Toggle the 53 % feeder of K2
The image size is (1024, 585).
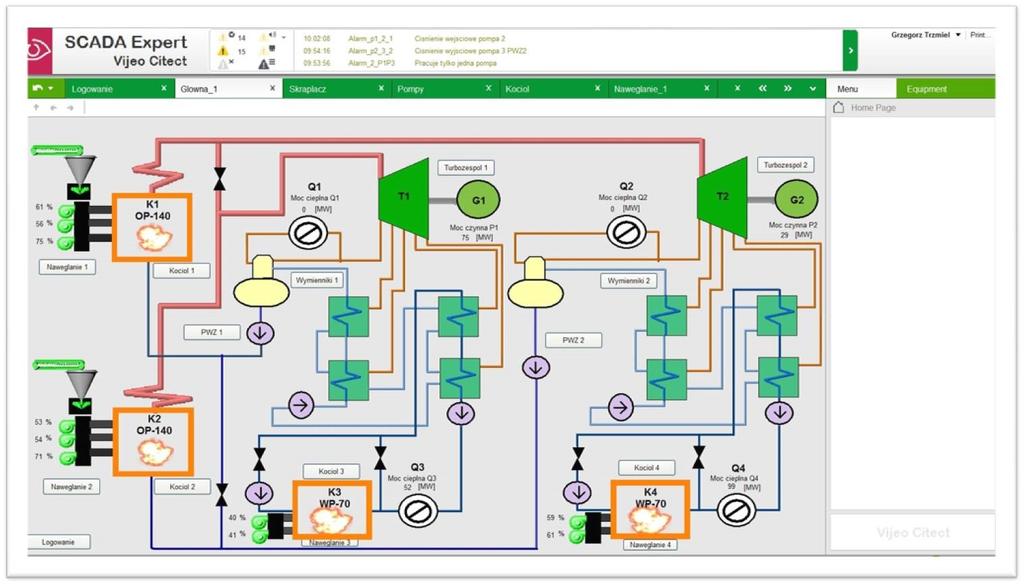point(67,426)
